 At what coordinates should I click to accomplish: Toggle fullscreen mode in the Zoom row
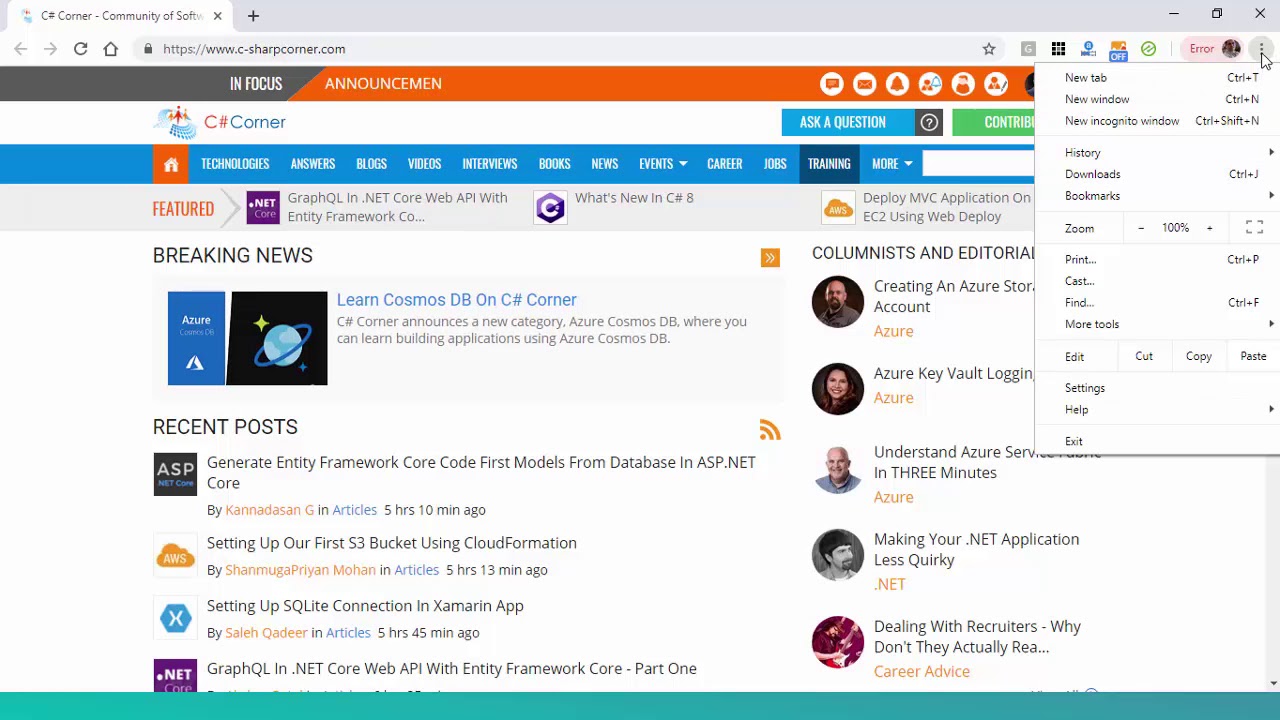[1254, 228]
